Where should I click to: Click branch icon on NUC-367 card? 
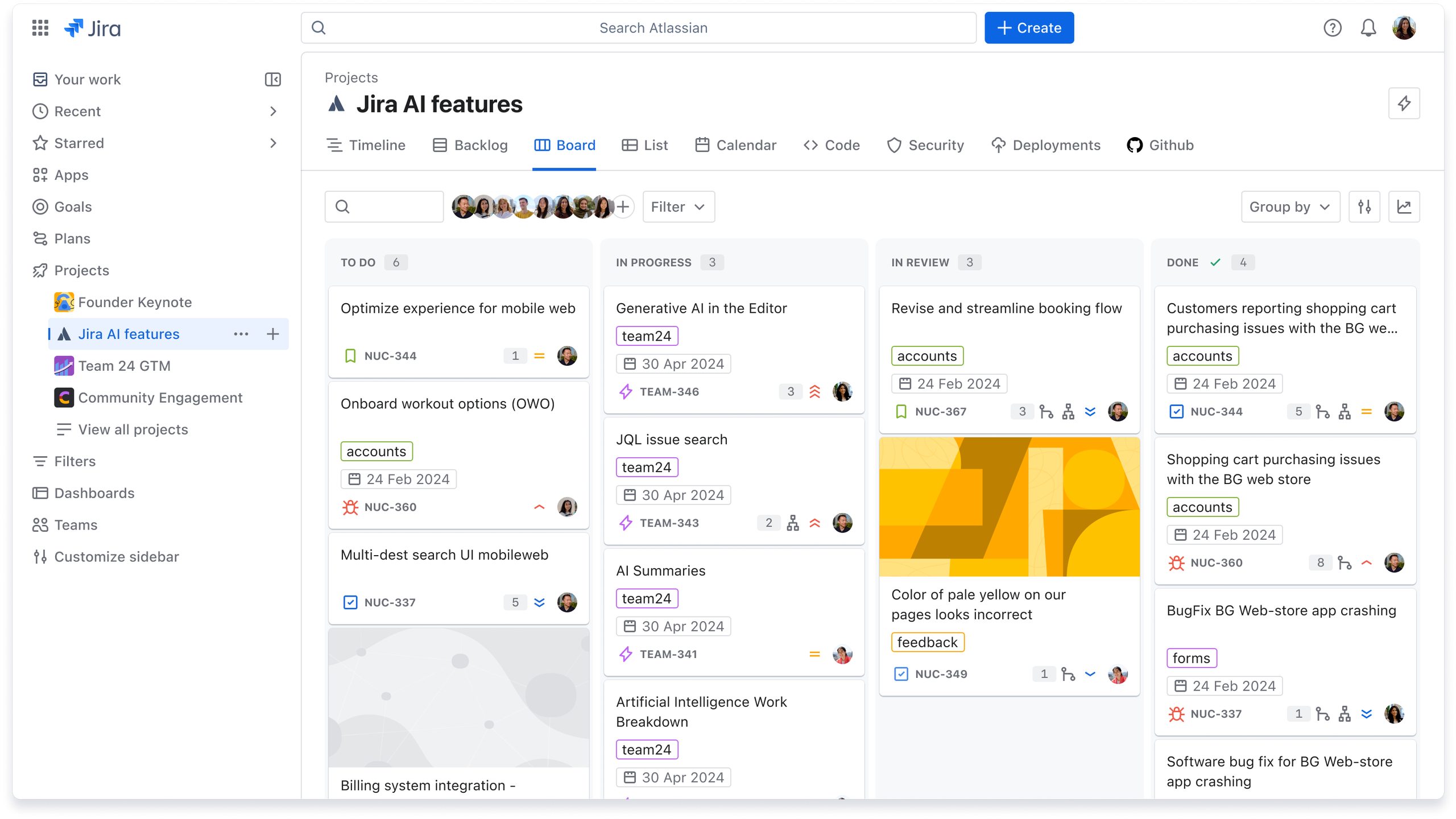click(x=1046, y=412)
